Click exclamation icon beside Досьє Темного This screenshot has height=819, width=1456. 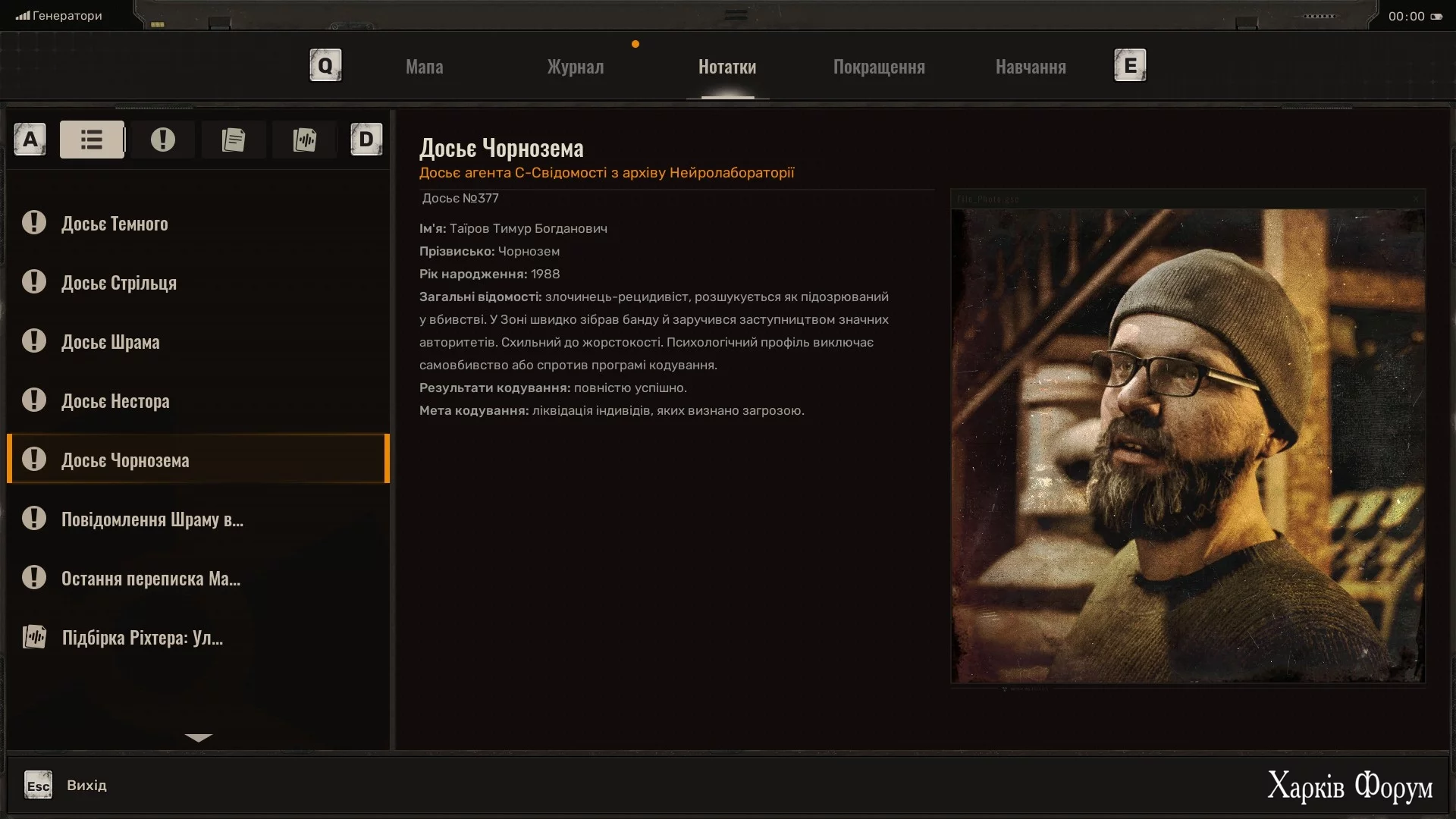click(34, 222)
